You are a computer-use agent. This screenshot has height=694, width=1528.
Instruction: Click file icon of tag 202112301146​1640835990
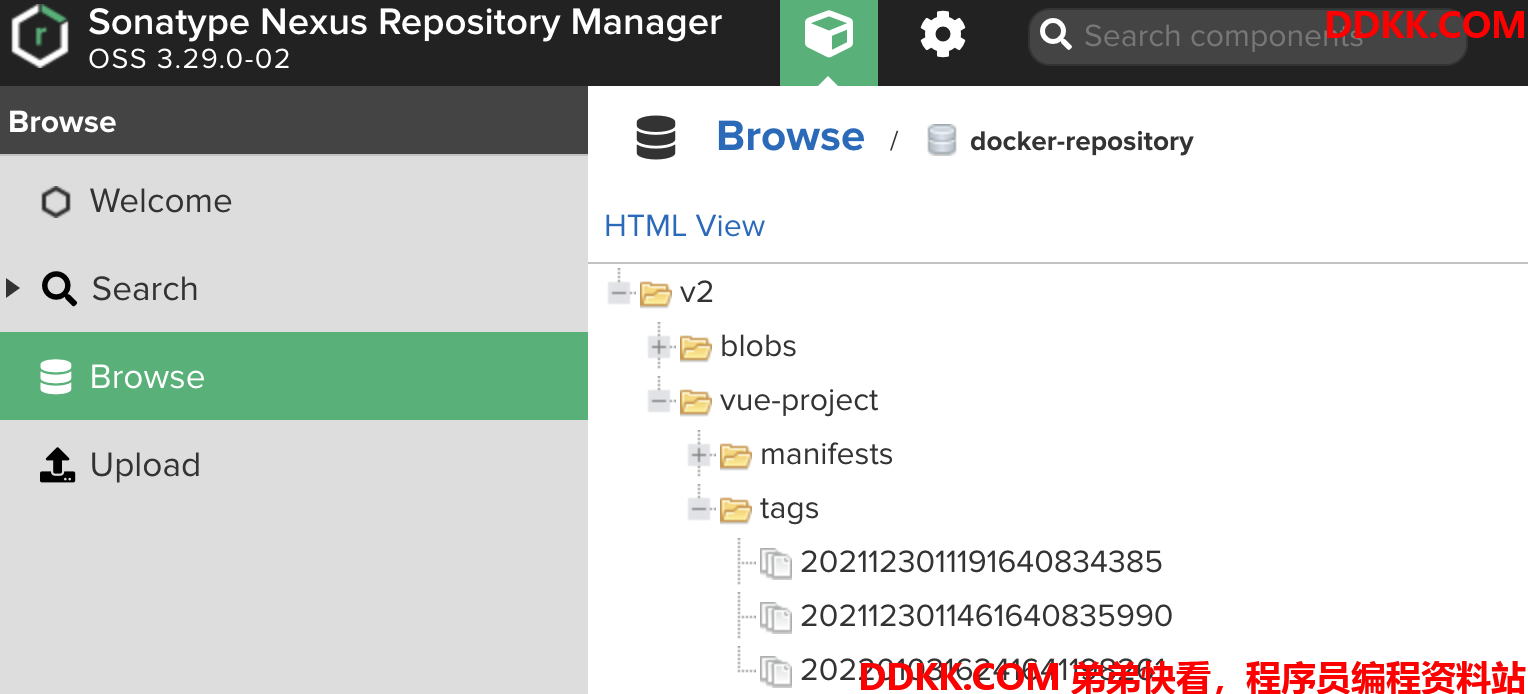coord(776,617)
